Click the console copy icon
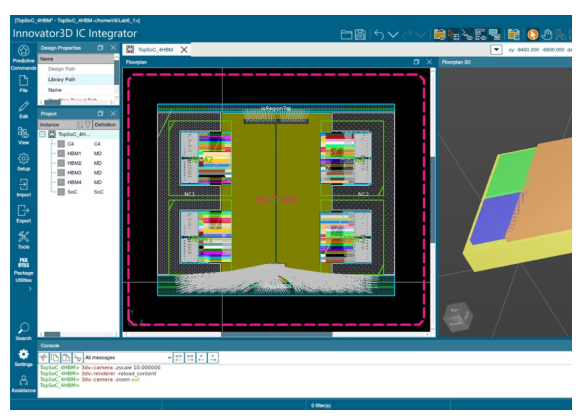This screenshot has height=420, width=587. (x=55, y=357)
